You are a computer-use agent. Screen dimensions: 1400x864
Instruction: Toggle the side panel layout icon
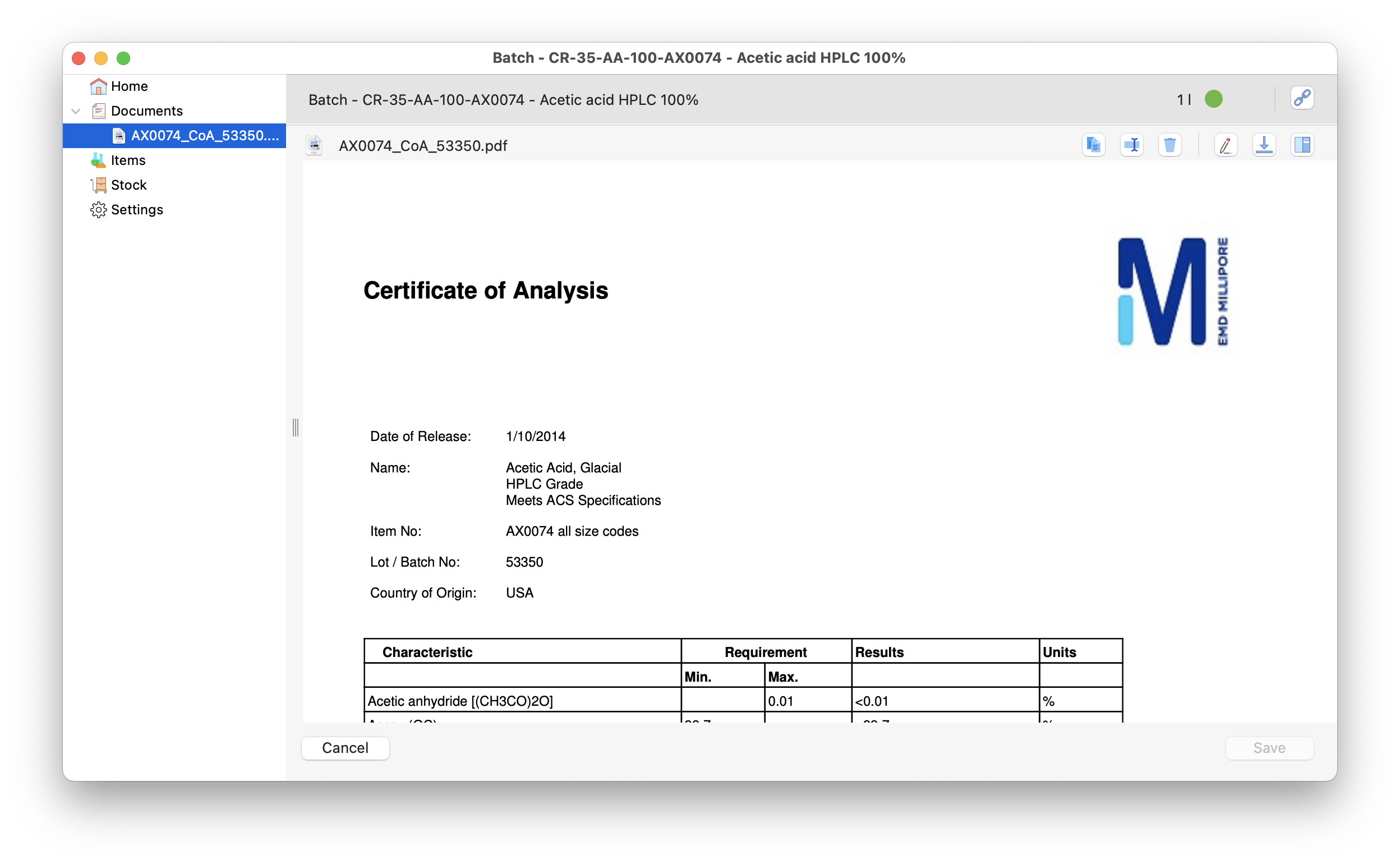tap(1302, 146)
